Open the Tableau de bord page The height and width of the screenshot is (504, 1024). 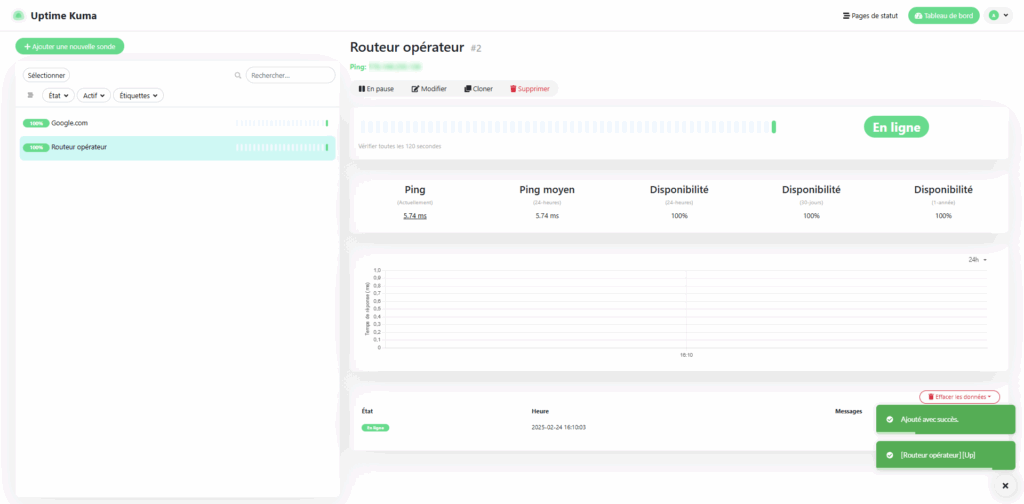tap(943, 16)
